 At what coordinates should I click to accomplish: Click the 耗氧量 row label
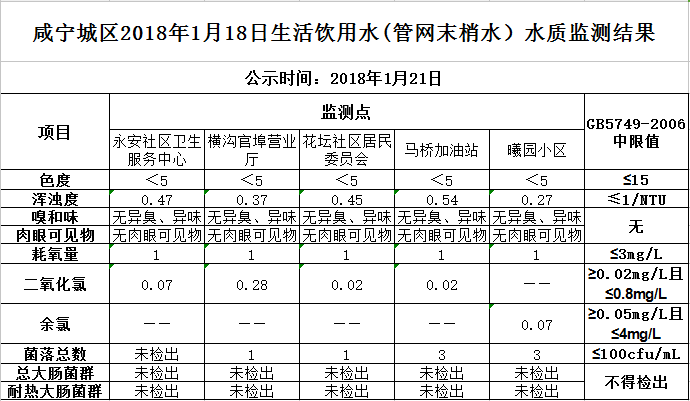[54, 255]
